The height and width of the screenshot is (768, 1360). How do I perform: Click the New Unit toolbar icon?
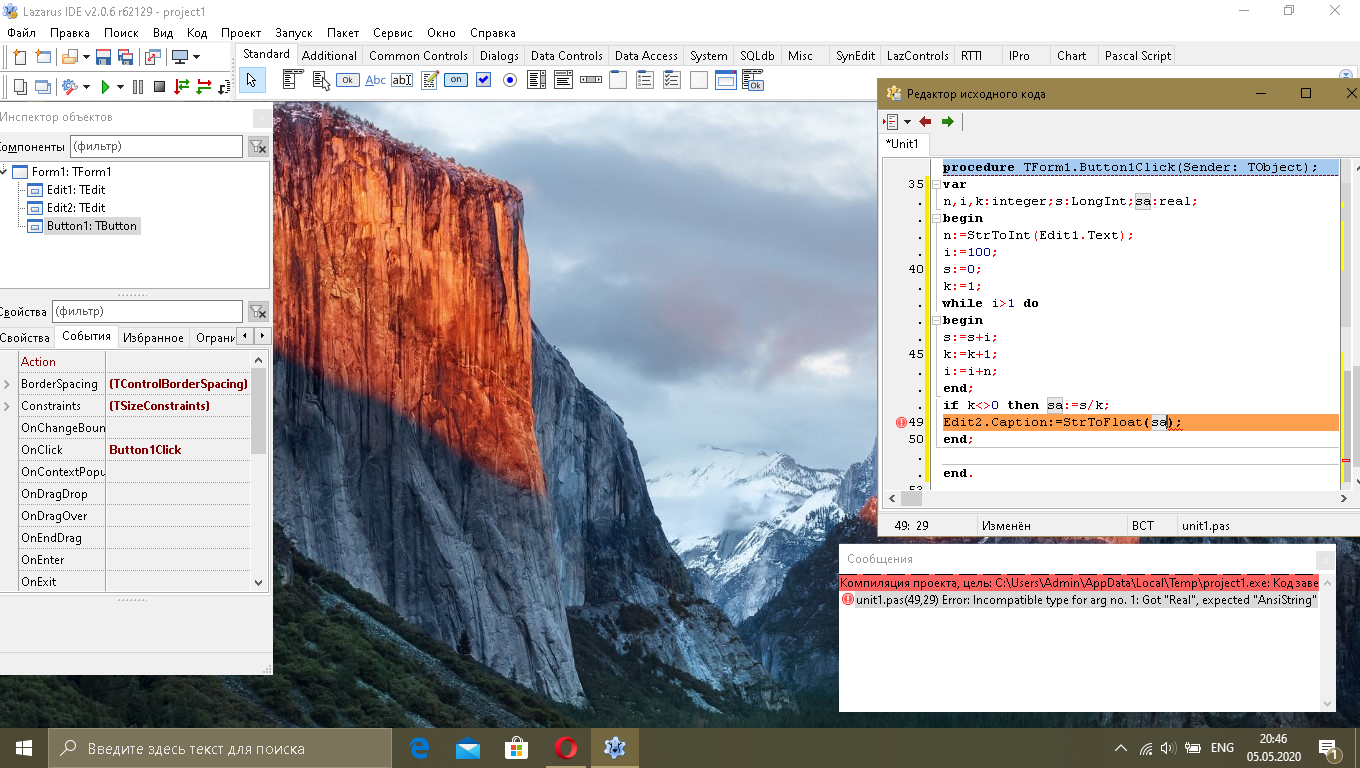point(19,57)
